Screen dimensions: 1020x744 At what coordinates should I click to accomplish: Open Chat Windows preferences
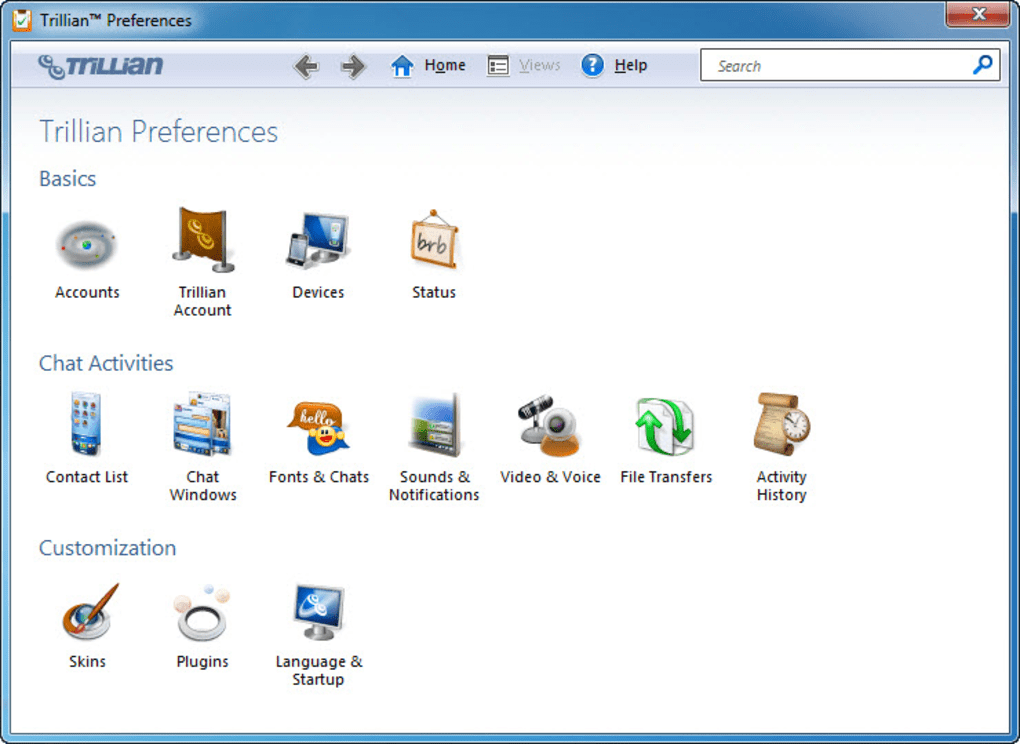[x=202, y=447]
